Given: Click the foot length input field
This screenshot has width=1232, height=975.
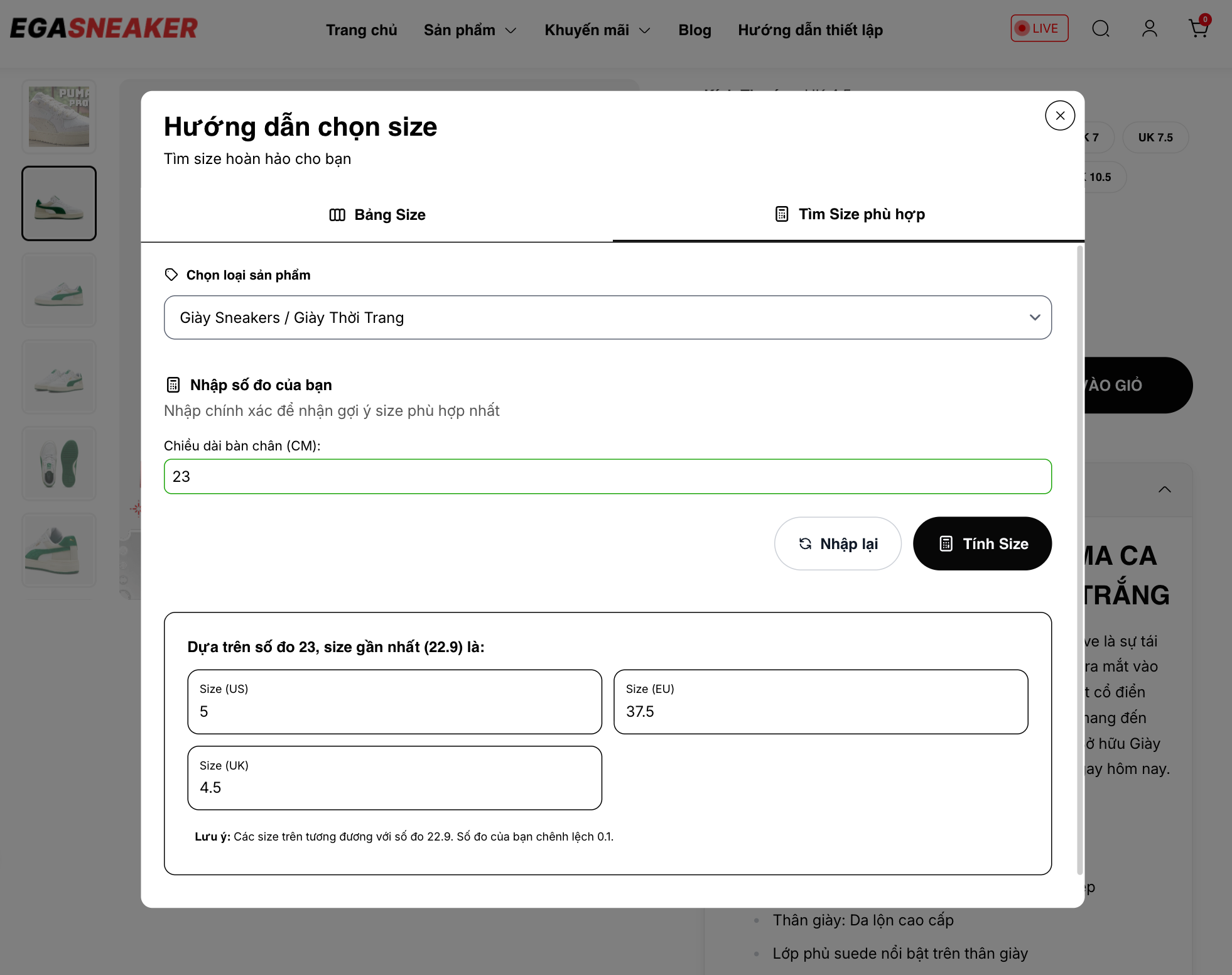Looking at the screenshot, I should (x=607, y=476).
